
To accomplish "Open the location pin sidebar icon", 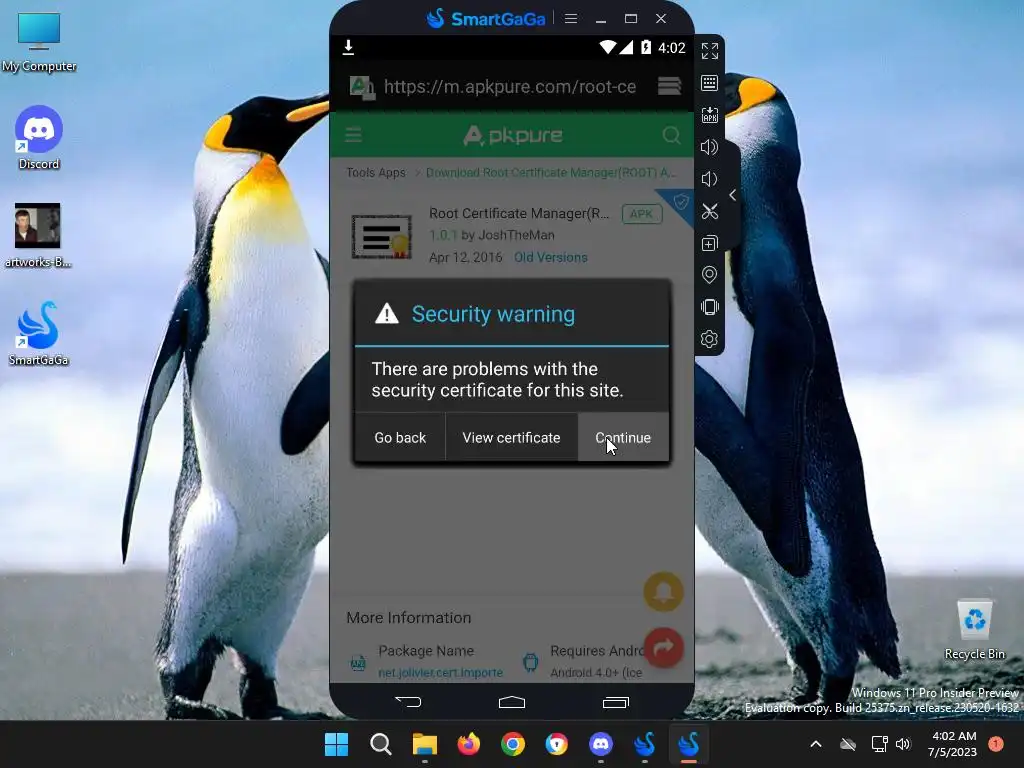I will pos(709,275).
